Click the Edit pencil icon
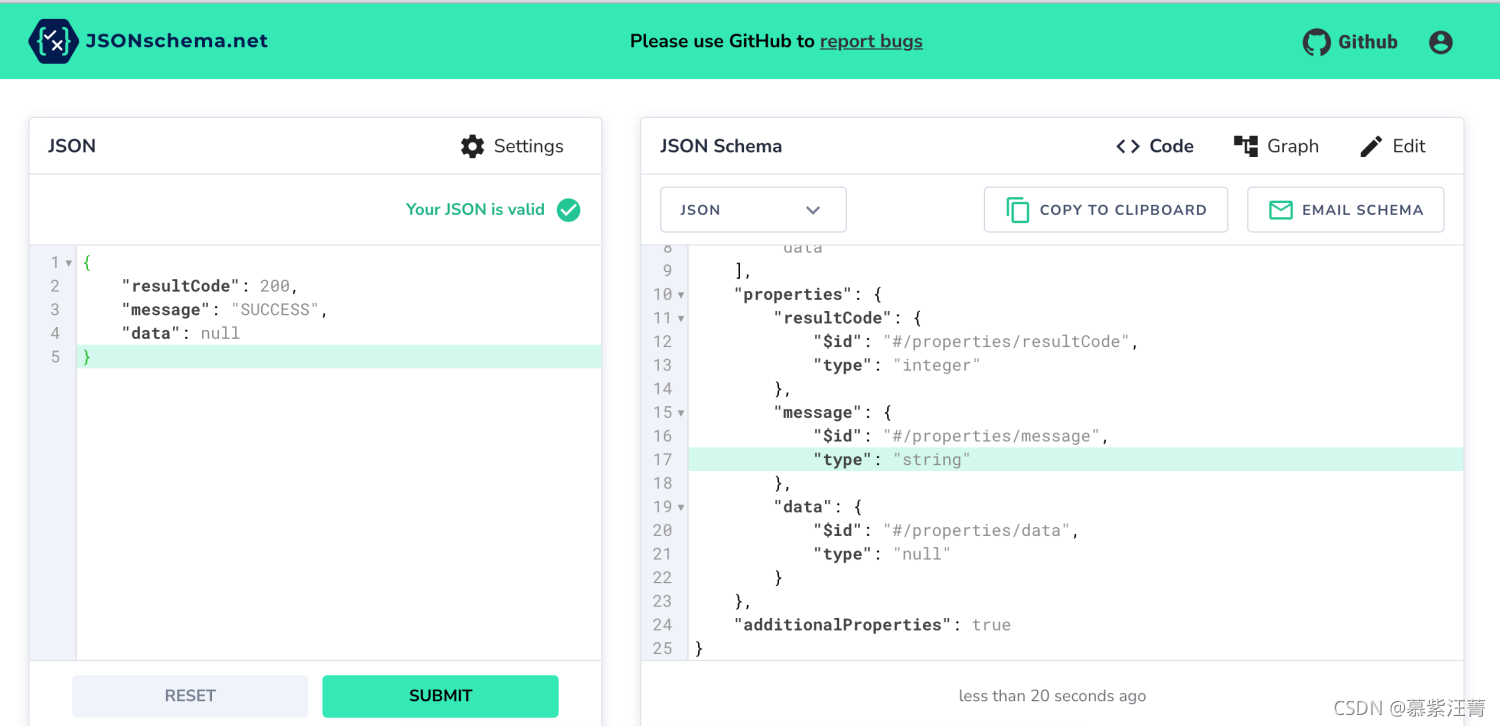Viewport: 1500px width, 726px height. (x=1371, y=146)
